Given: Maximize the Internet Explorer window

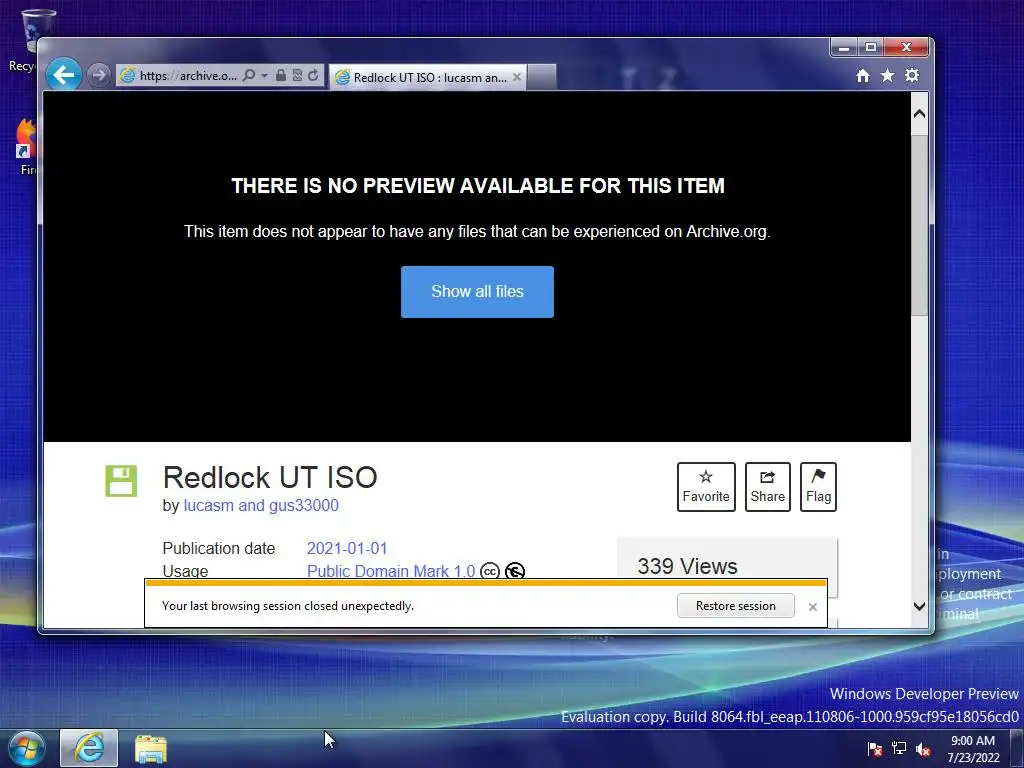Looking at the screenshot, I should coord(871,47).
